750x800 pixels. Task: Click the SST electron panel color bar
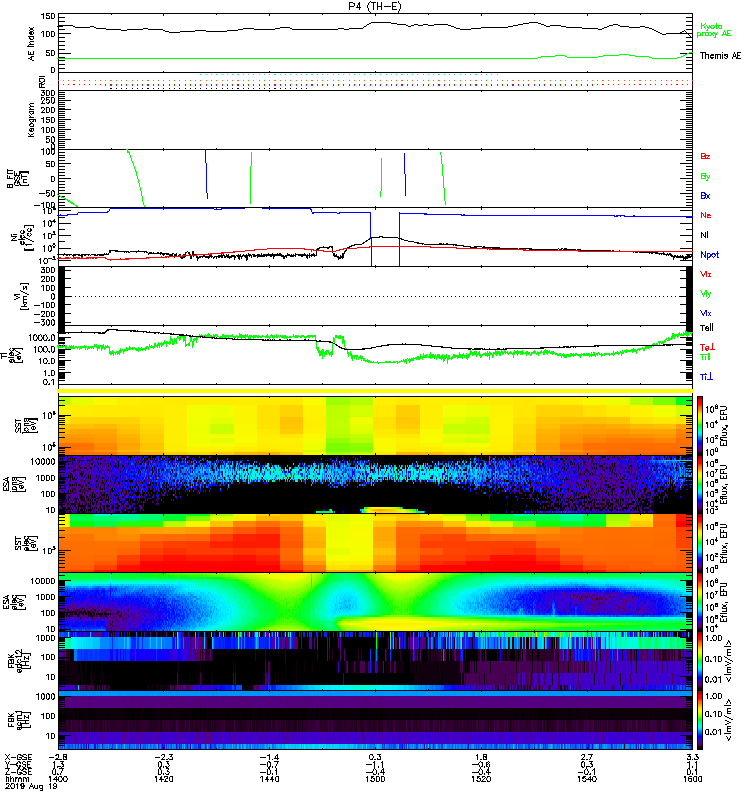pyautogui.click(x=701, y=543)
